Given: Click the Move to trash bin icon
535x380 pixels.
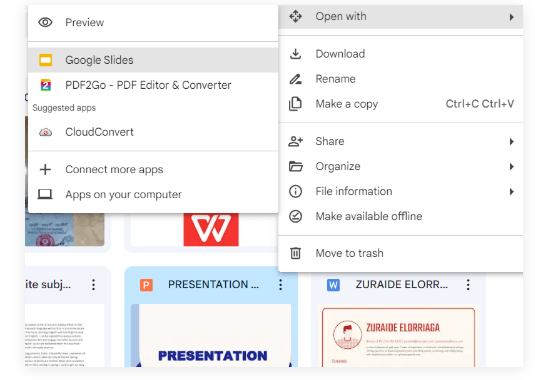Looking at the screenshot, I should (x=295, y=253).
